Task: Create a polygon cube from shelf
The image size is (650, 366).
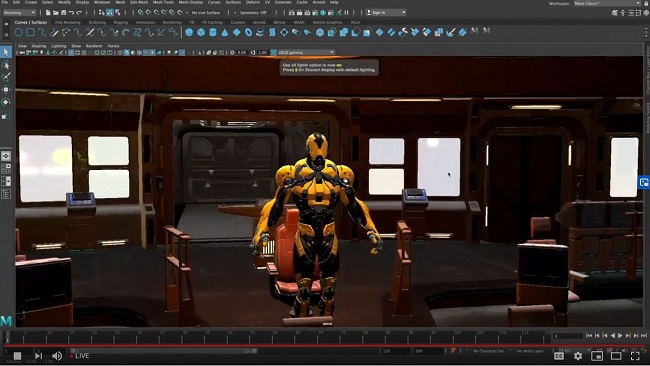Action: pyautogui.click(x=201, y=32)
